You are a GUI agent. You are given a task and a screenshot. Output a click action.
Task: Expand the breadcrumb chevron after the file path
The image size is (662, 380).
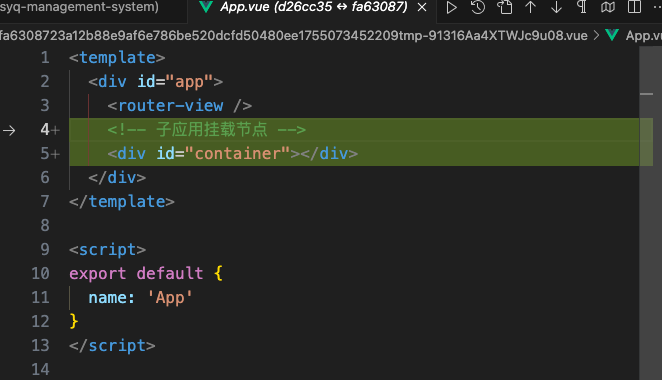click(596, 35)
